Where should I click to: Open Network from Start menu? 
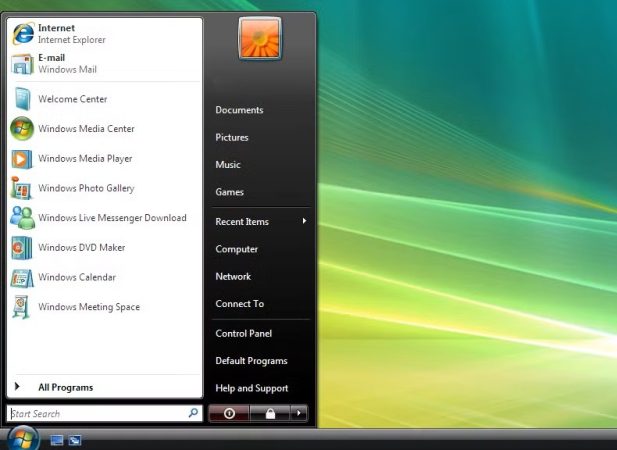233,277
